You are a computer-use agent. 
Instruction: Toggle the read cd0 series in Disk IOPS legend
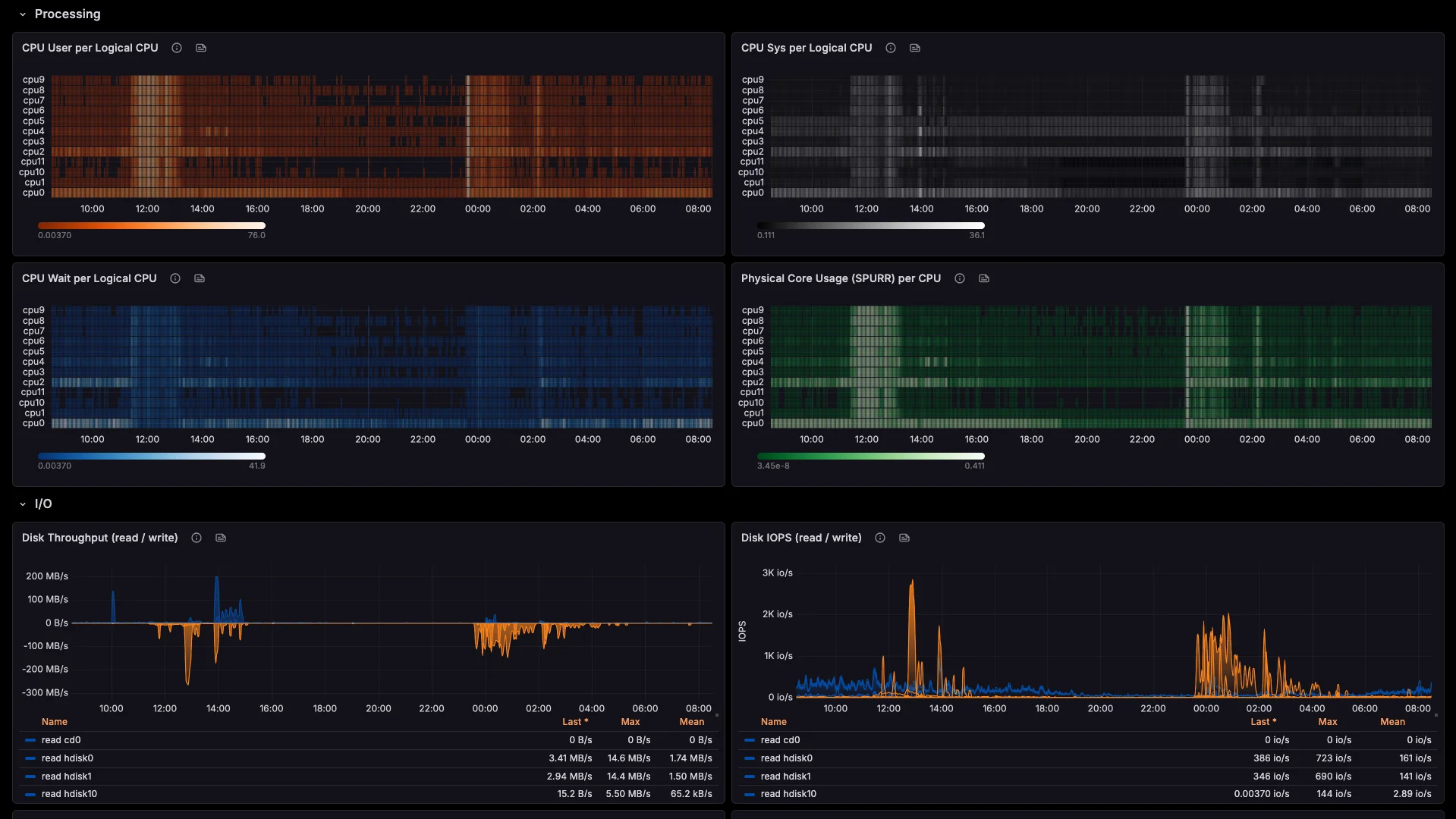[x=780, y=739]
